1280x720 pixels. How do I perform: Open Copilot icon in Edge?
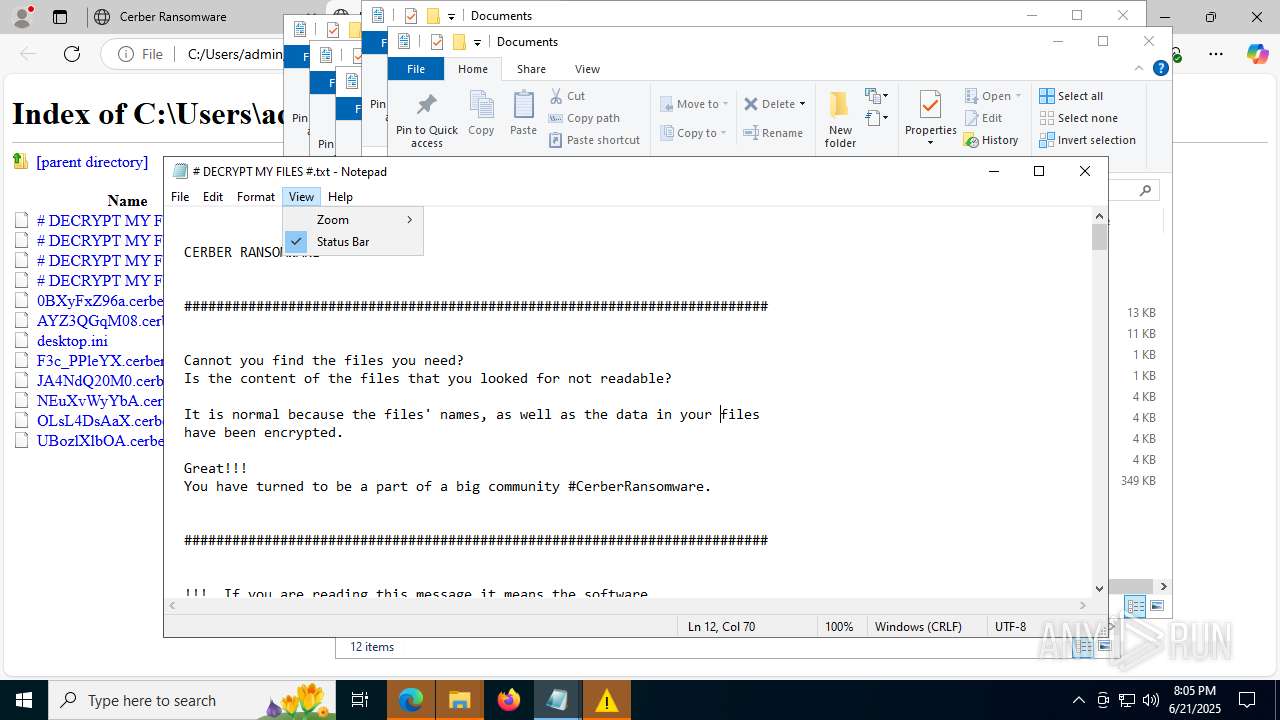click(1257, 54)
